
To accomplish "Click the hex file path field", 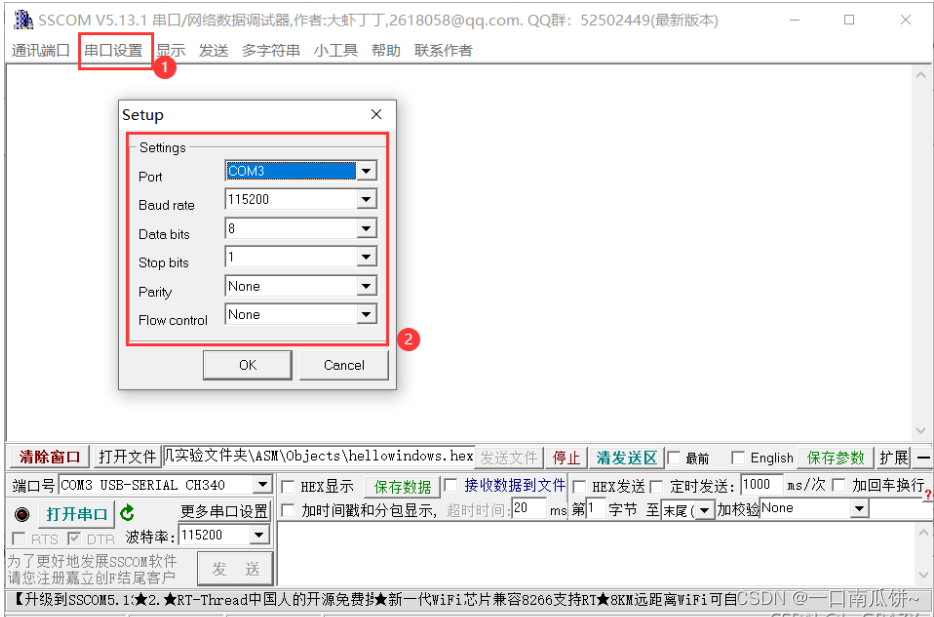I will point(319,457).
